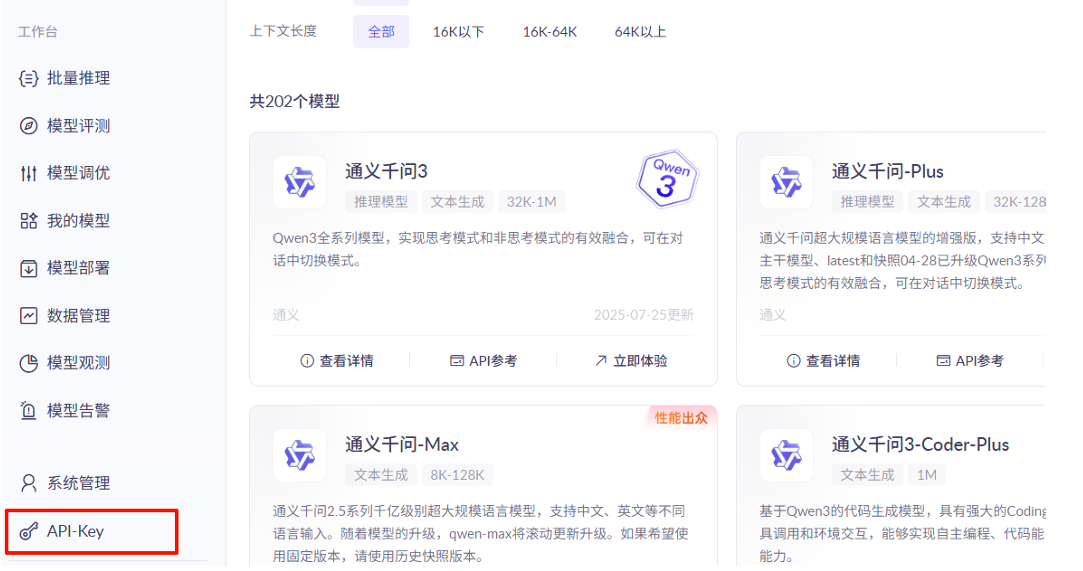Click the 1M tag on Coder-Plus card

927,475
